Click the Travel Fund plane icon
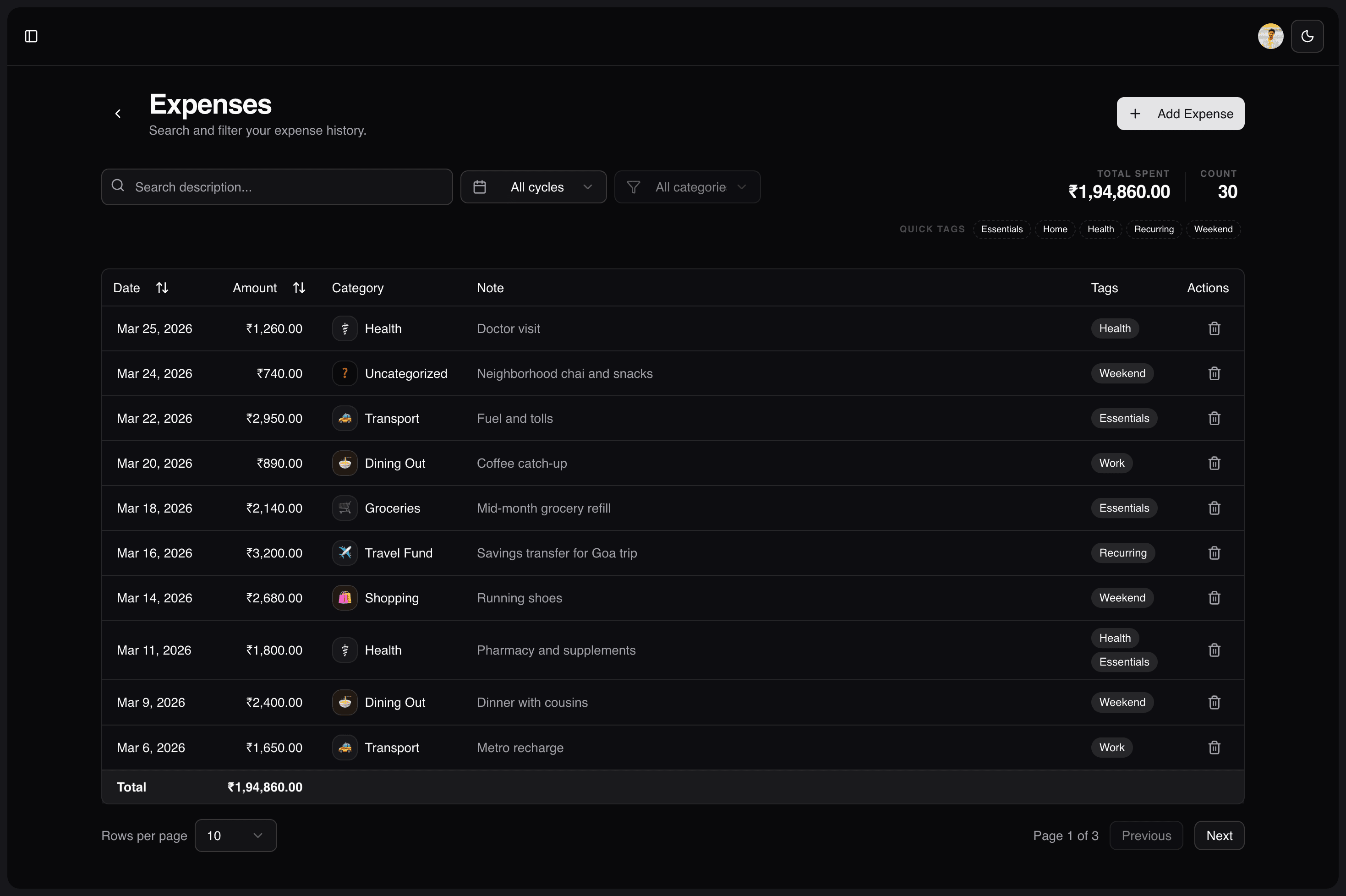The image size is (1346, 896). [x=345, y=552]
